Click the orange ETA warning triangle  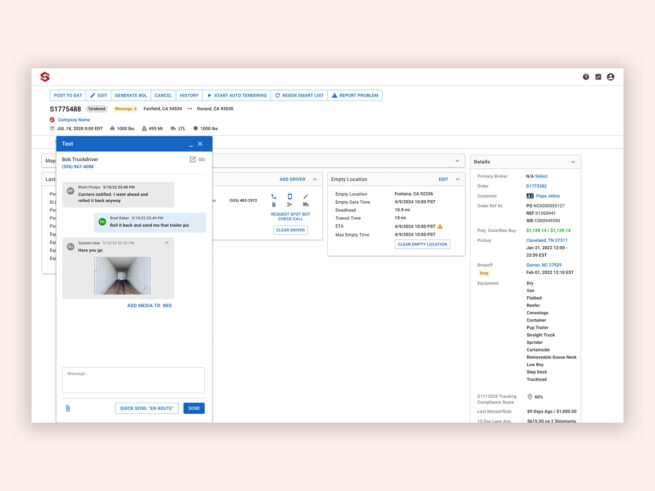tap(440, 226)
